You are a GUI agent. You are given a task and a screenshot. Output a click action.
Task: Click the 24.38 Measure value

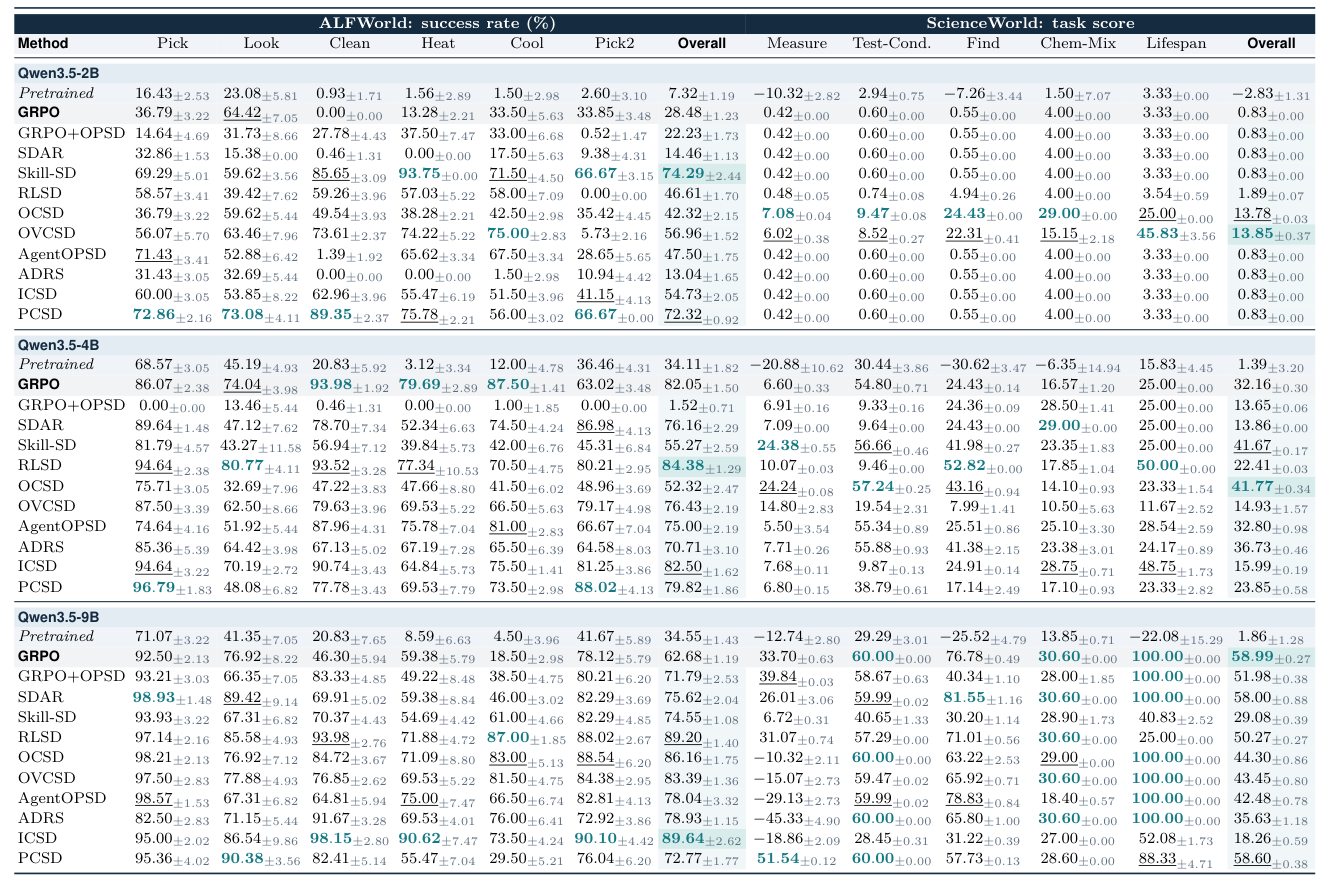coord(797,445)
